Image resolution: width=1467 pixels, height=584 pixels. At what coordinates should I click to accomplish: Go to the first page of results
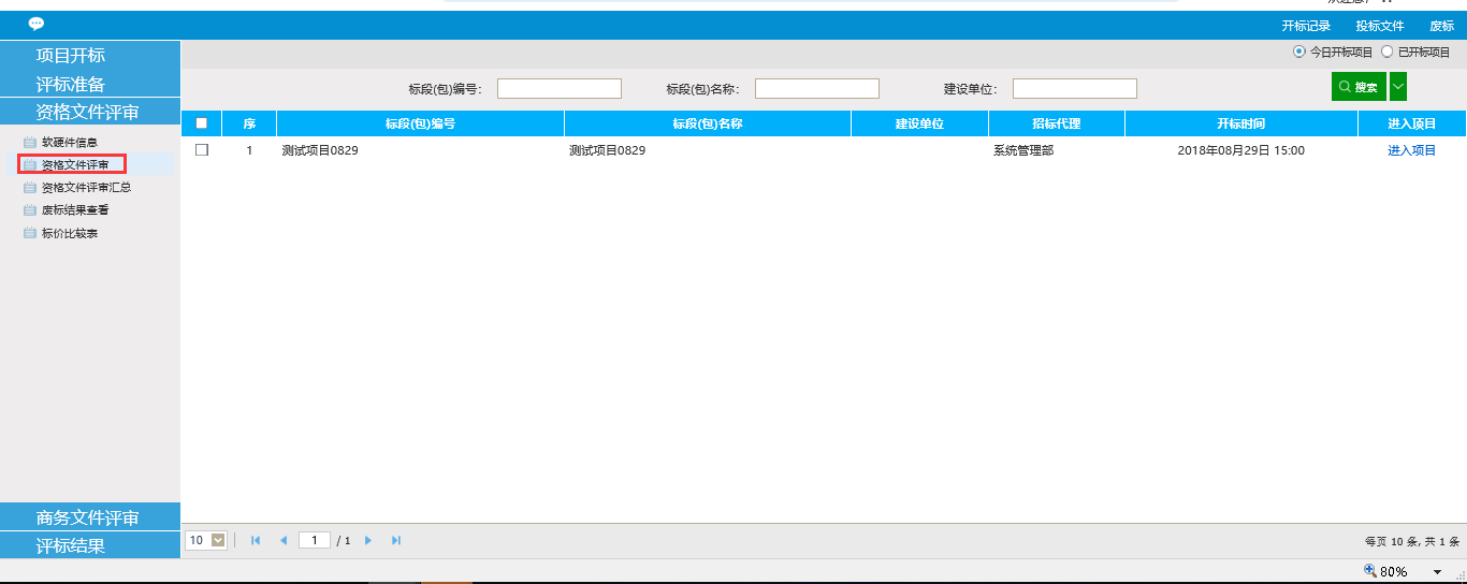tap(256, 540)
